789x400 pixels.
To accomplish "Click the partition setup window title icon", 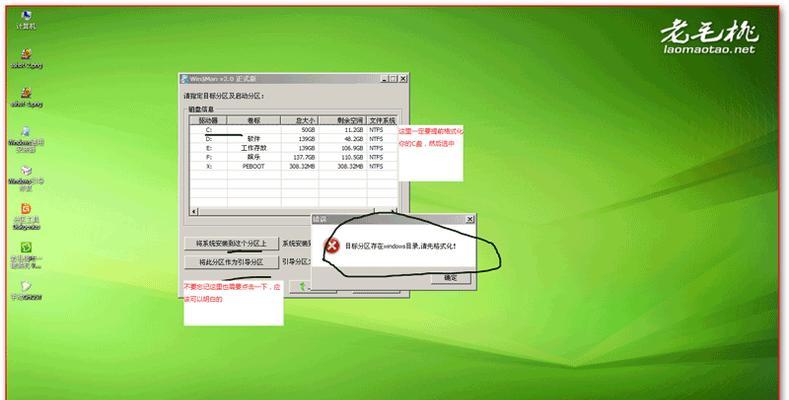I will tap(185, 79).
